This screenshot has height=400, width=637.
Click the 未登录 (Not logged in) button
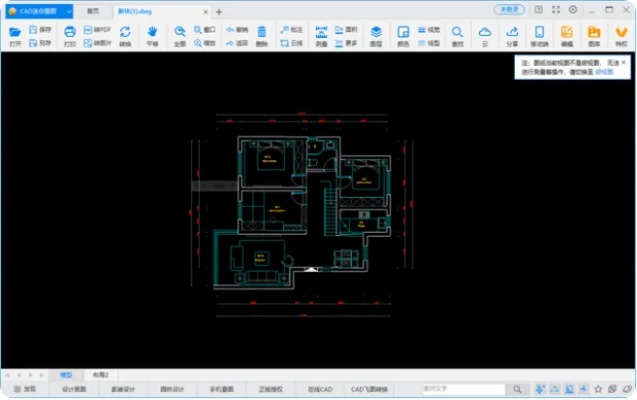pos(508,10)
